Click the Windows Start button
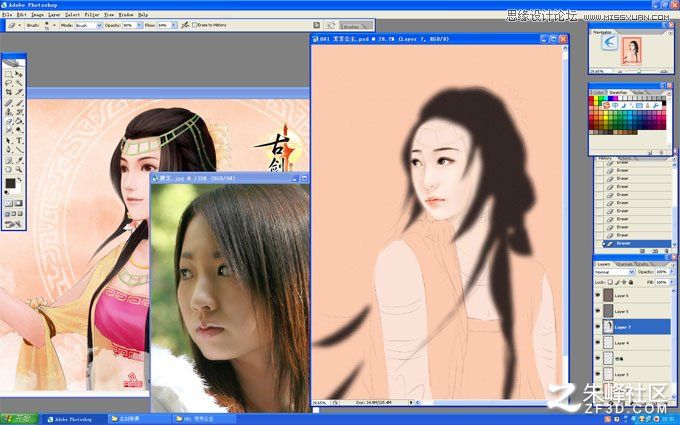The width and height of the screenshot is (680, 425). point(18,419)
